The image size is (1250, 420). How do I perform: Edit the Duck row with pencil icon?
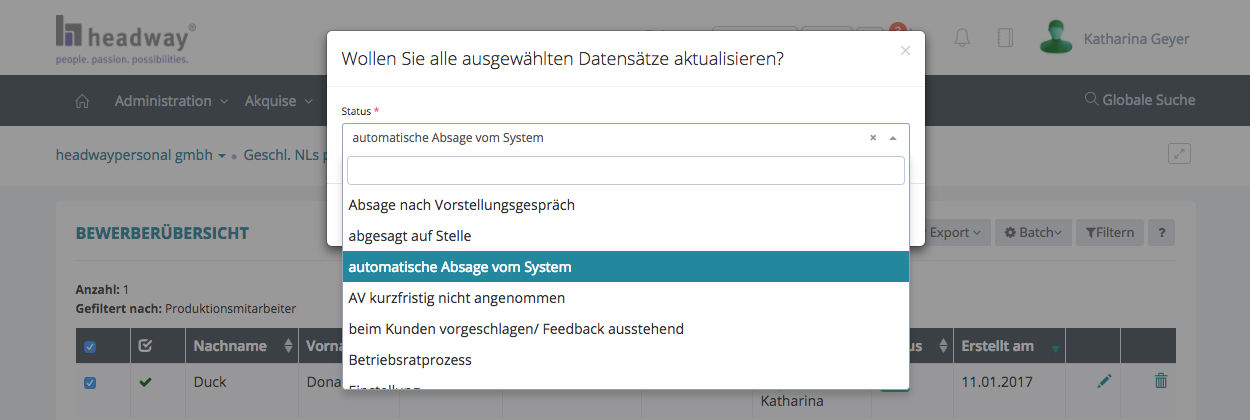[x=1103, y=381]
